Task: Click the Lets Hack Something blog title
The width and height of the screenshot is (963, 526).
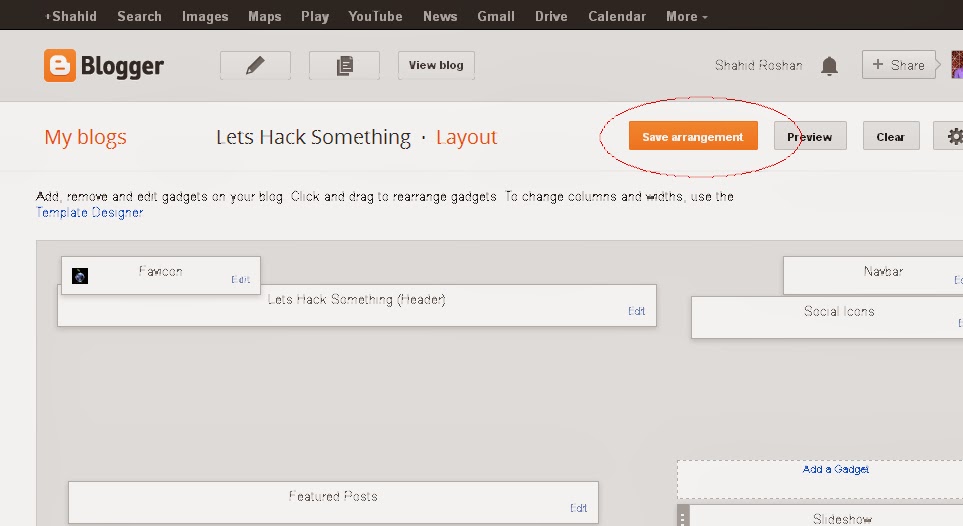Action: [313, 137]
